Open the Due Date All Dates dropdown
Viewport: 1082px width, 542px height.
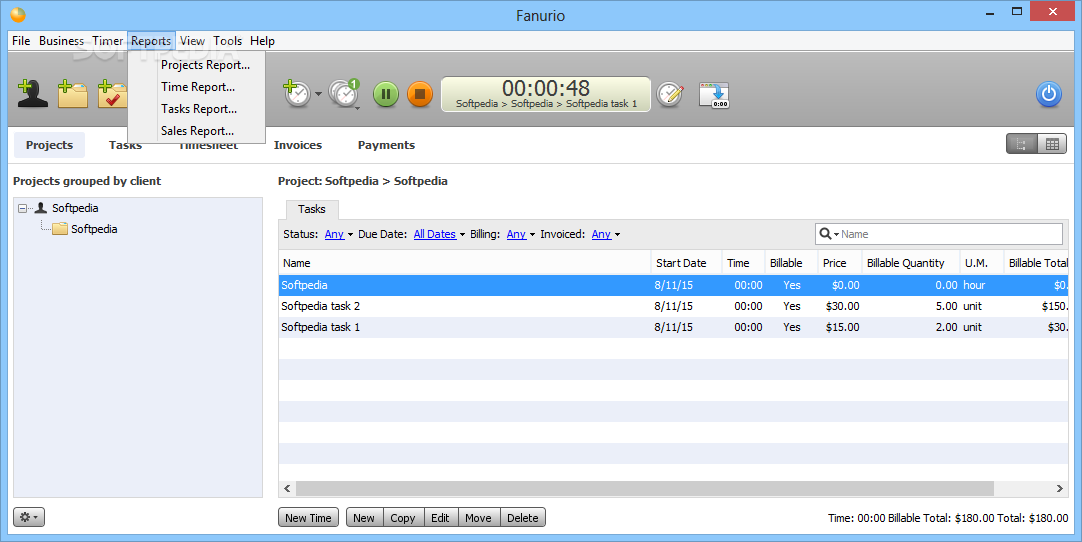(x=439, y=234)
